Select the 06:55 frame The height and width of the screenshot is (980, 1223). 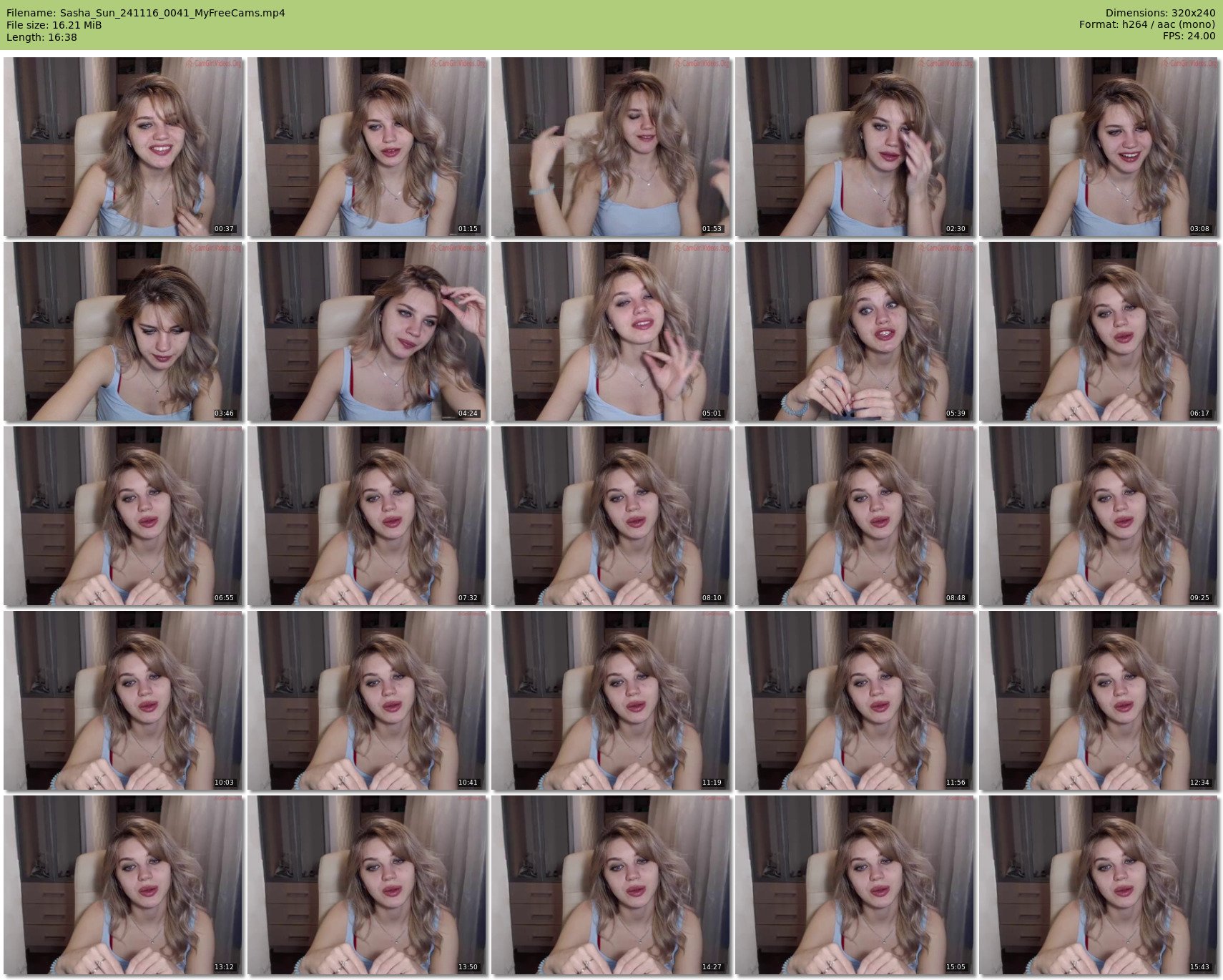coord(123,516)
